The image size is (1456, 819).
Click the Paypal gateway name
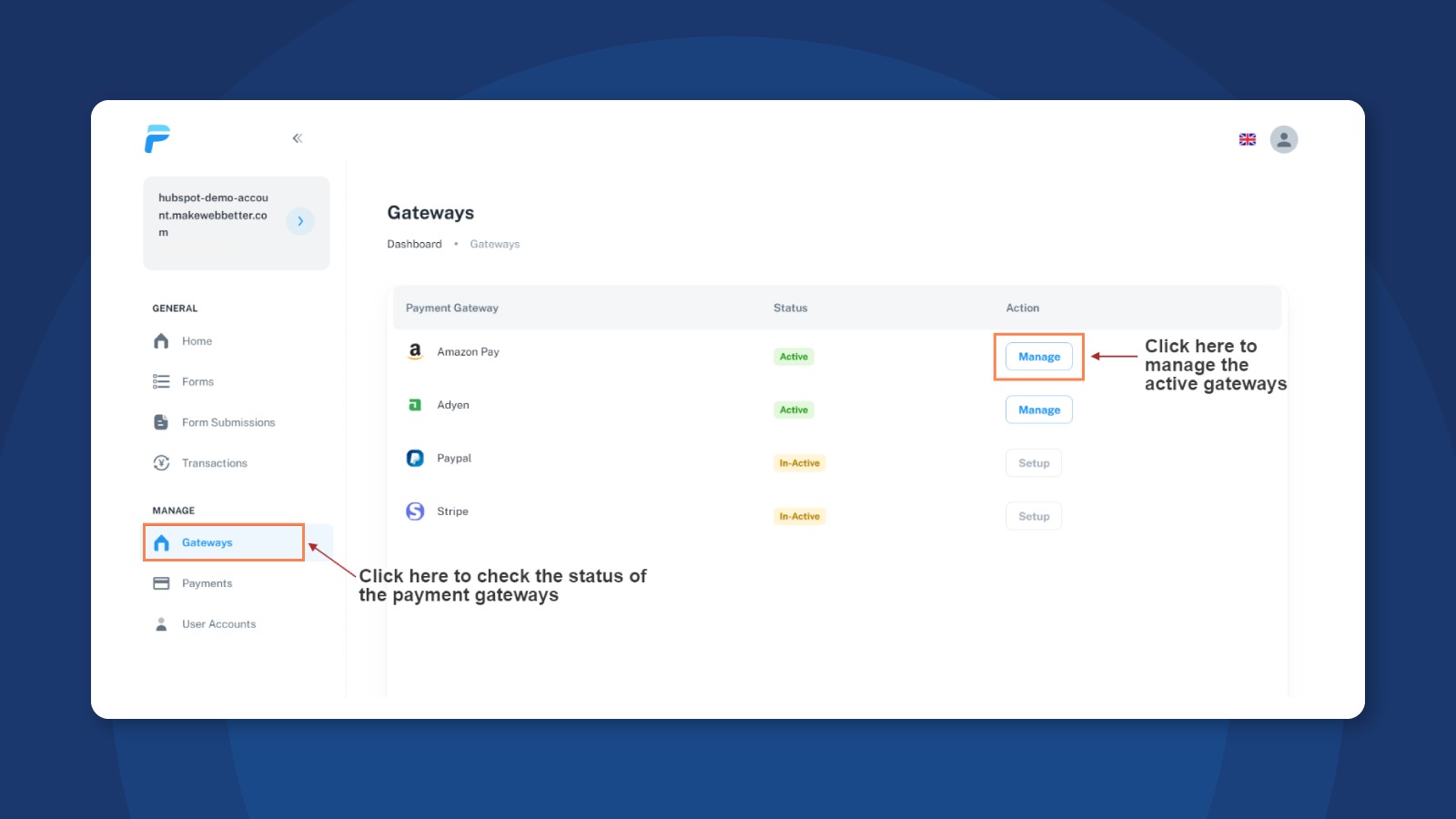click(x=454, y=458)
